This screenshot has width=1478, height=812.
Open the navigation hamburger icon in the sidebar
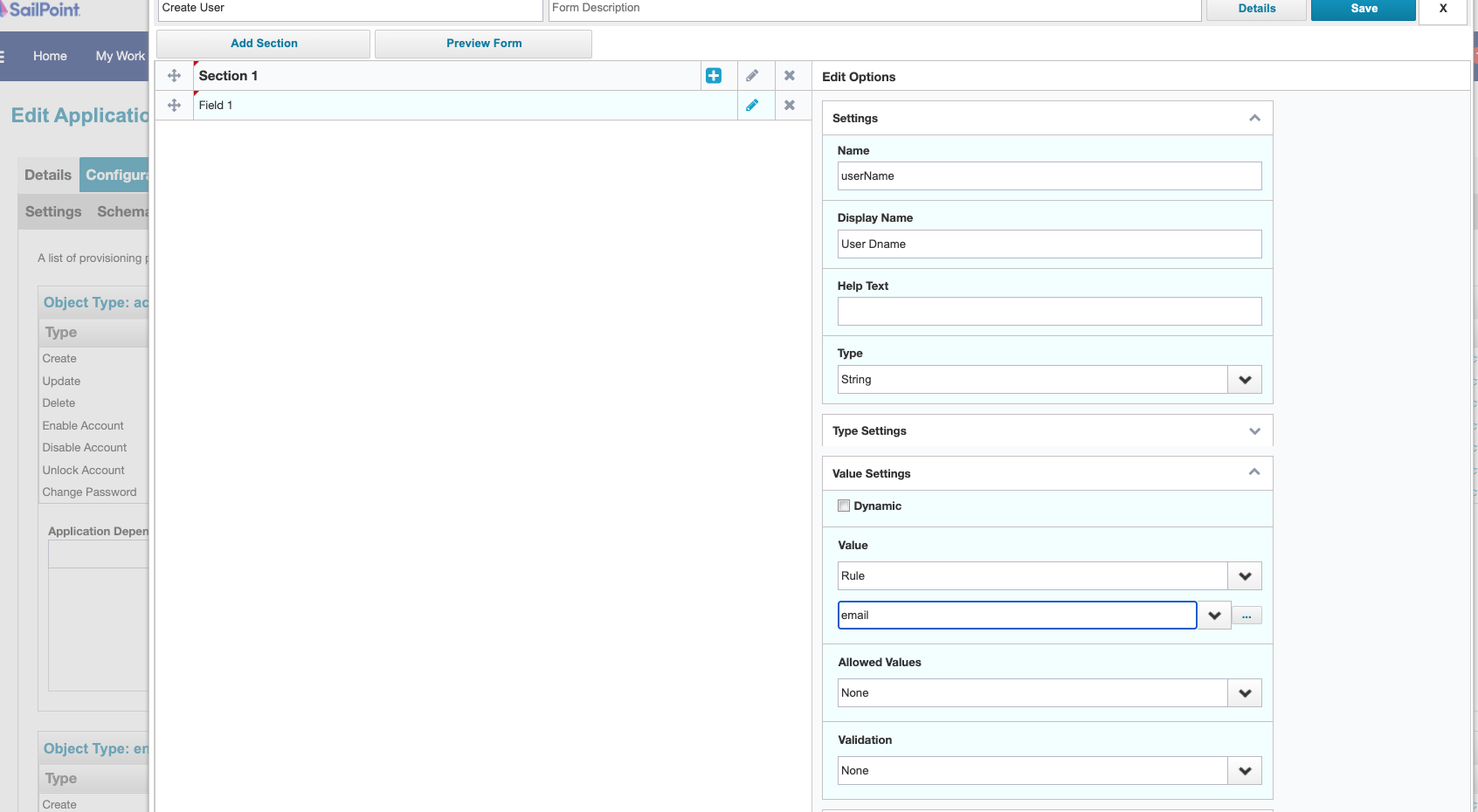(x=3, y=56)
